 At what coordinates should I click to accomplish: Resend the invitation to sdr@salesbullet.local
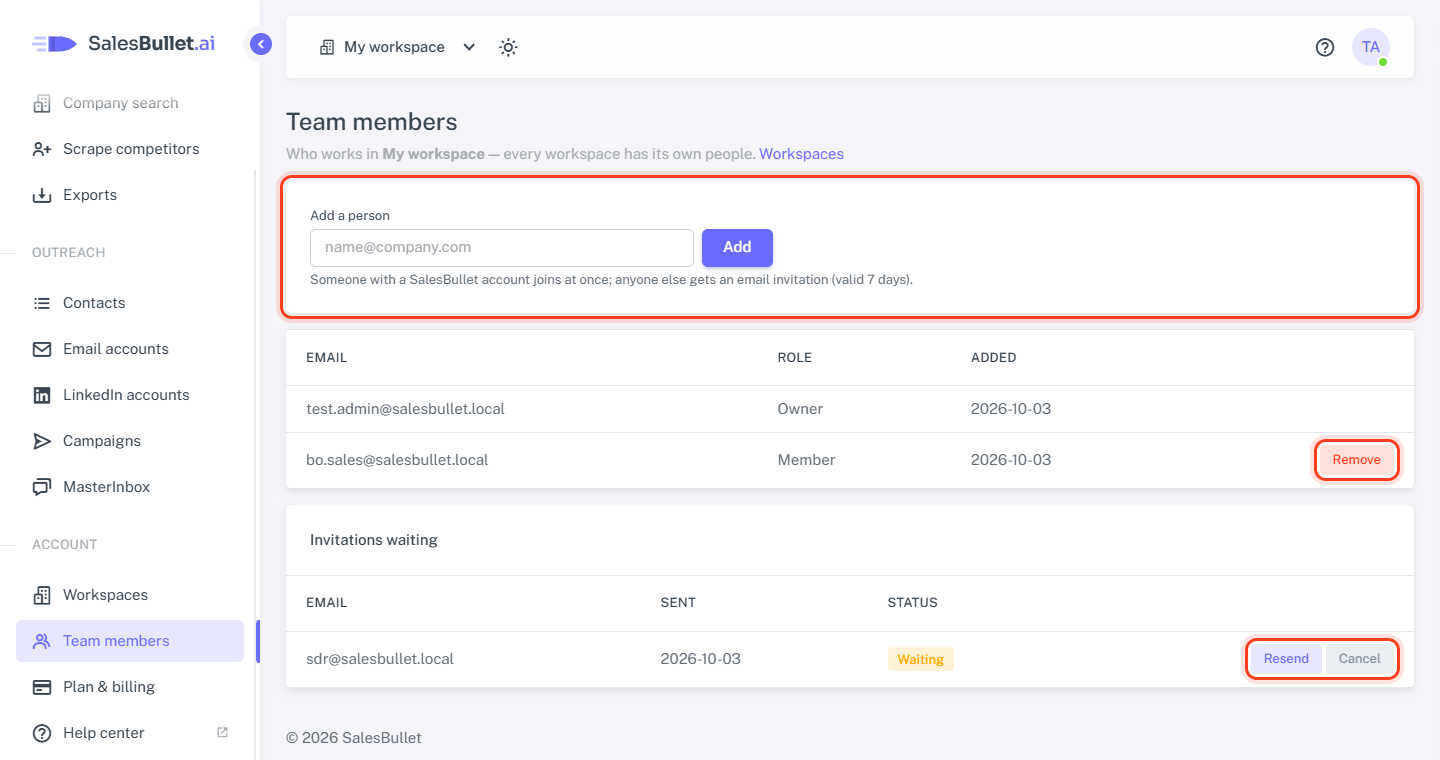pos(1286,659)
